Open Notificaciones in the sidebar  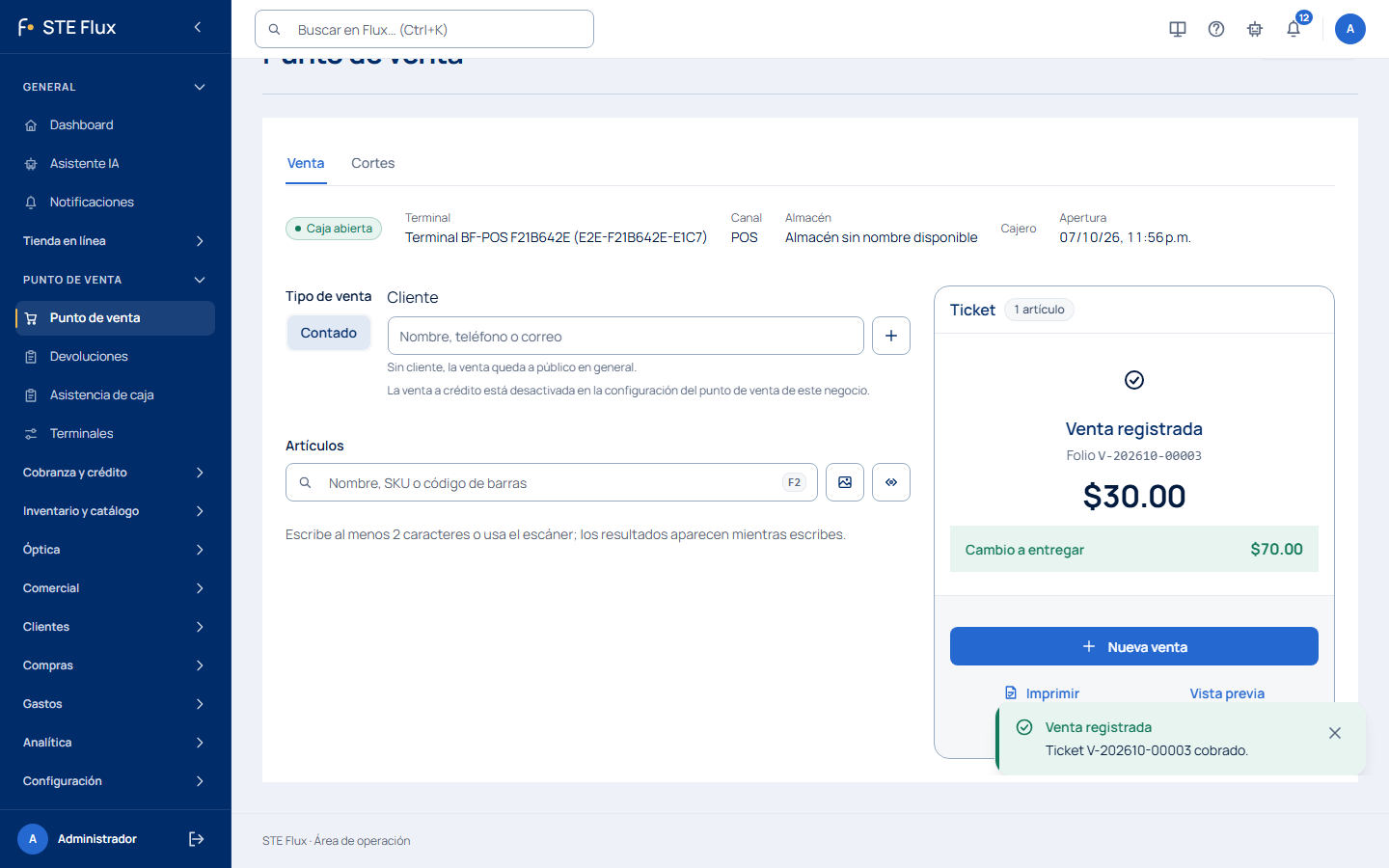coord(116,203)
